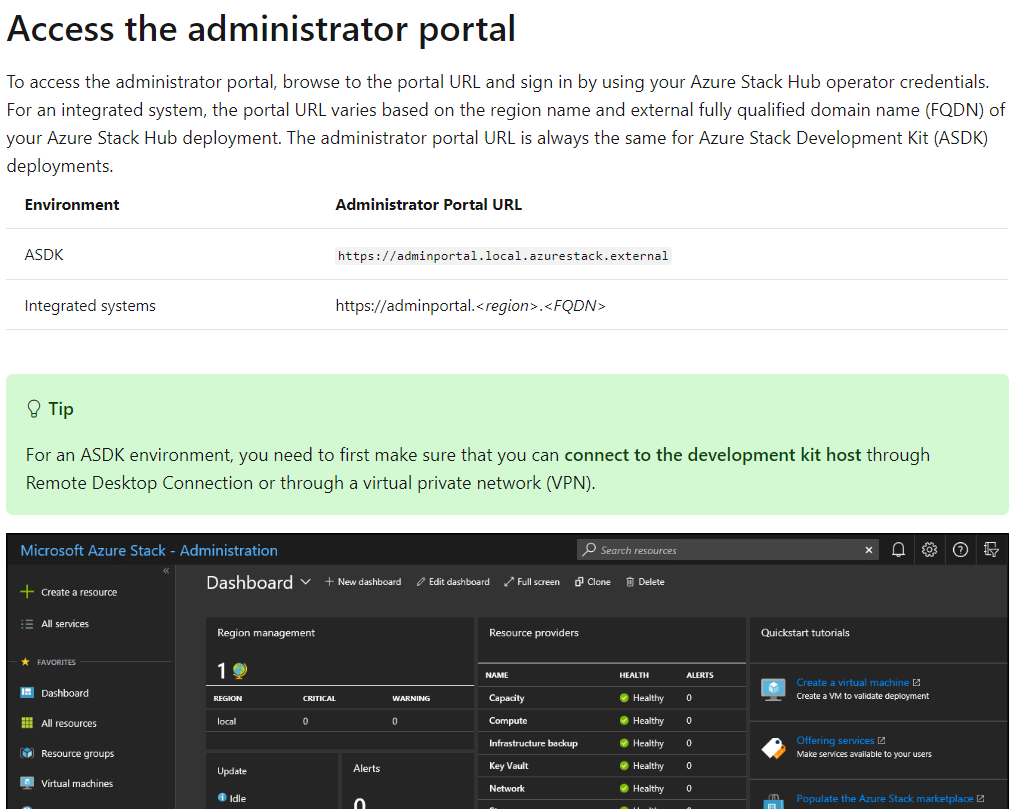Click the Tip lightbulb icon

[x=33, y=409]
